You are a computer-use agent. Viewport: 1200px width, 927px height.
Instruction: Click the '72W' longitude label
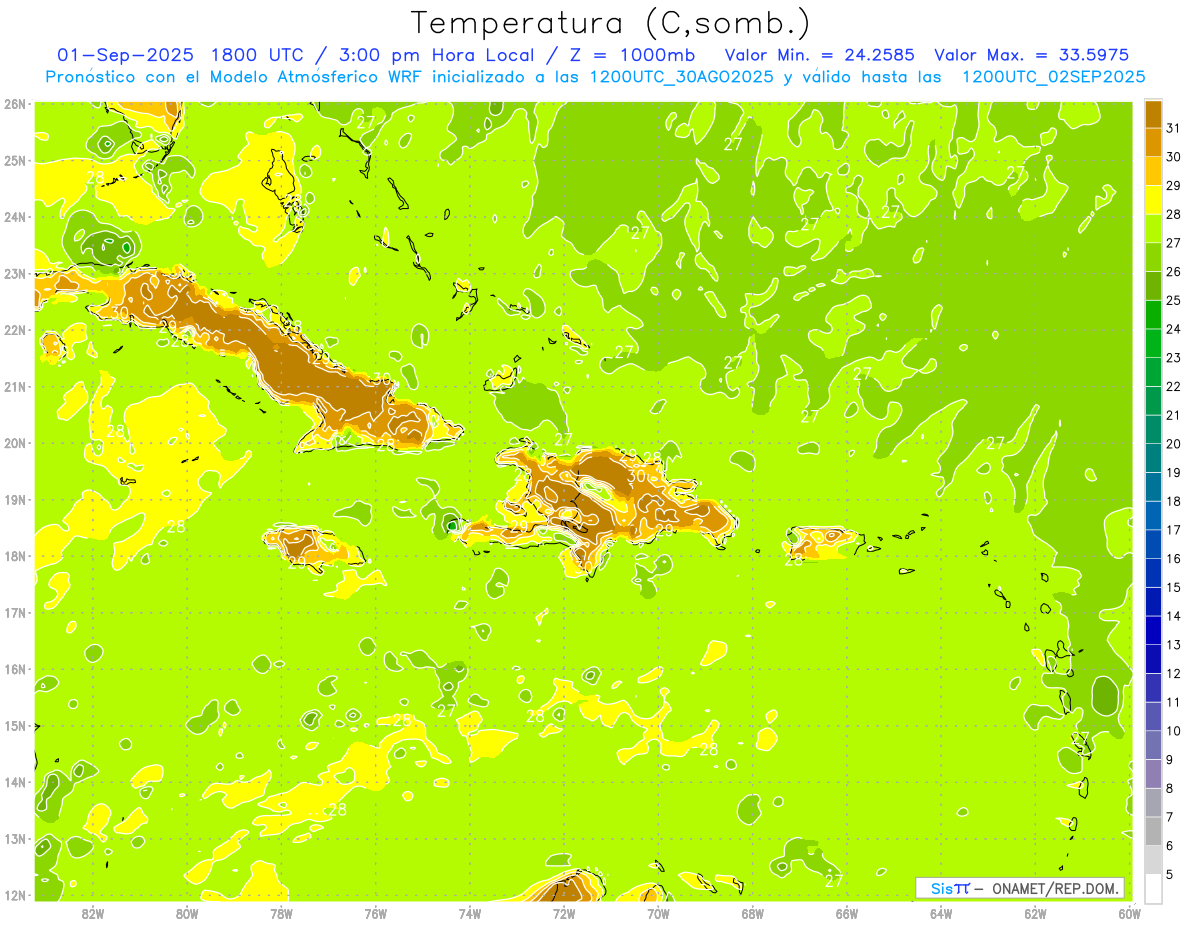(x=564, y=913)
